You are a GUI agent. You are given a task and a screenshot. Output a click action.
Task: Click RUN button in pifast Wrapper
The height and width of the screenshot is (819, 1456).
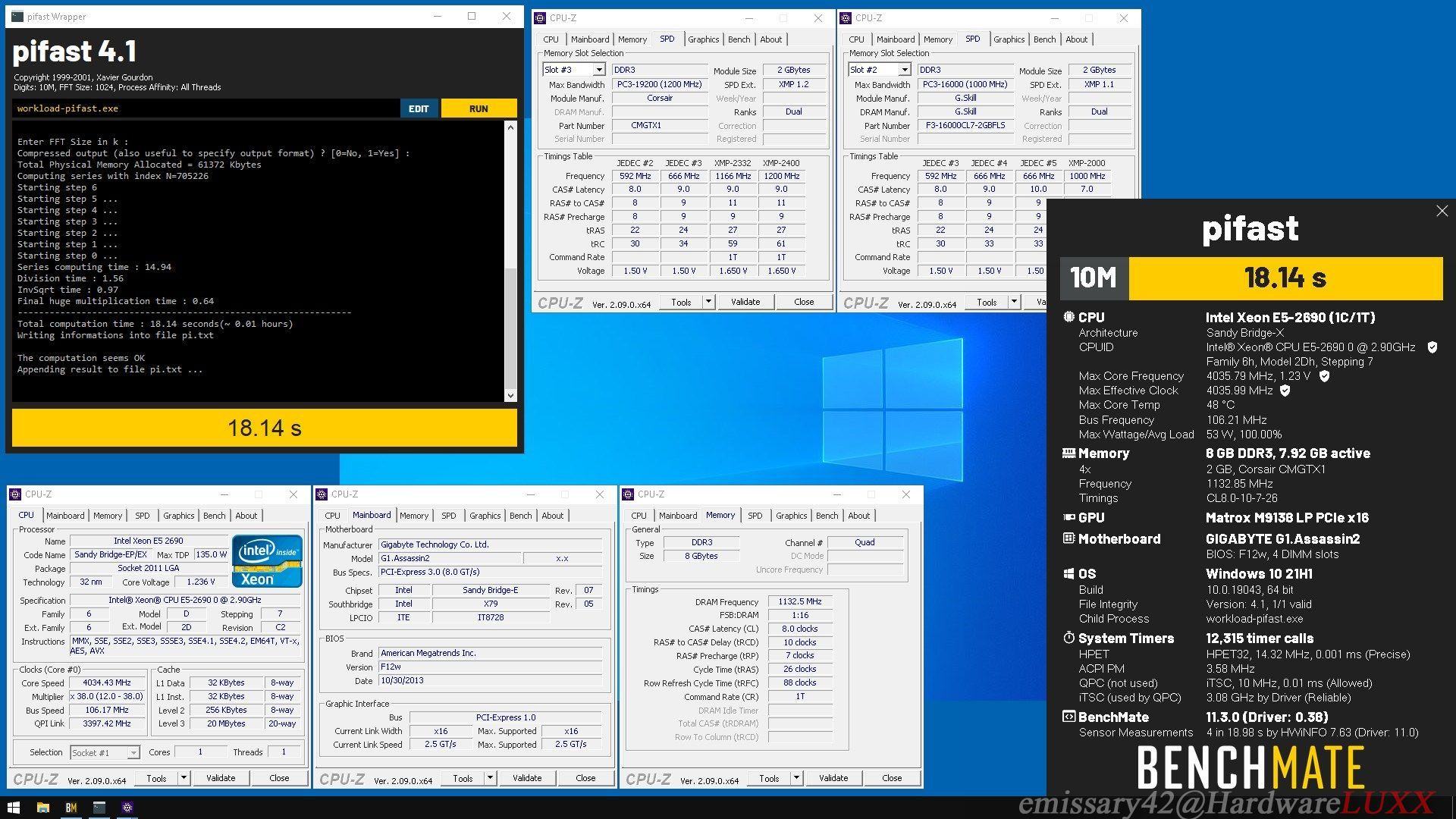click(479, 108)
